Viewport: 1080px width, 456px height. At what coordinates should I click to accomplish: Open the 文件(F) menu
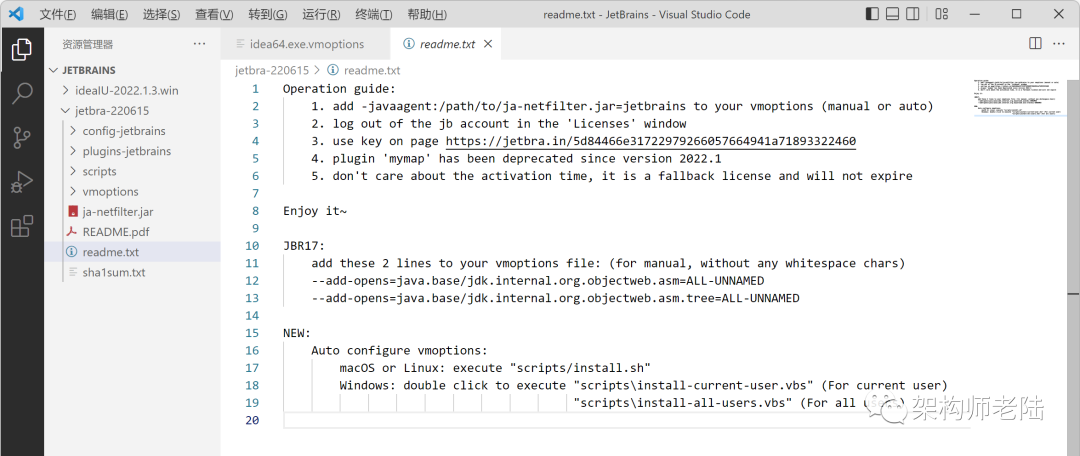pos(59,14)
